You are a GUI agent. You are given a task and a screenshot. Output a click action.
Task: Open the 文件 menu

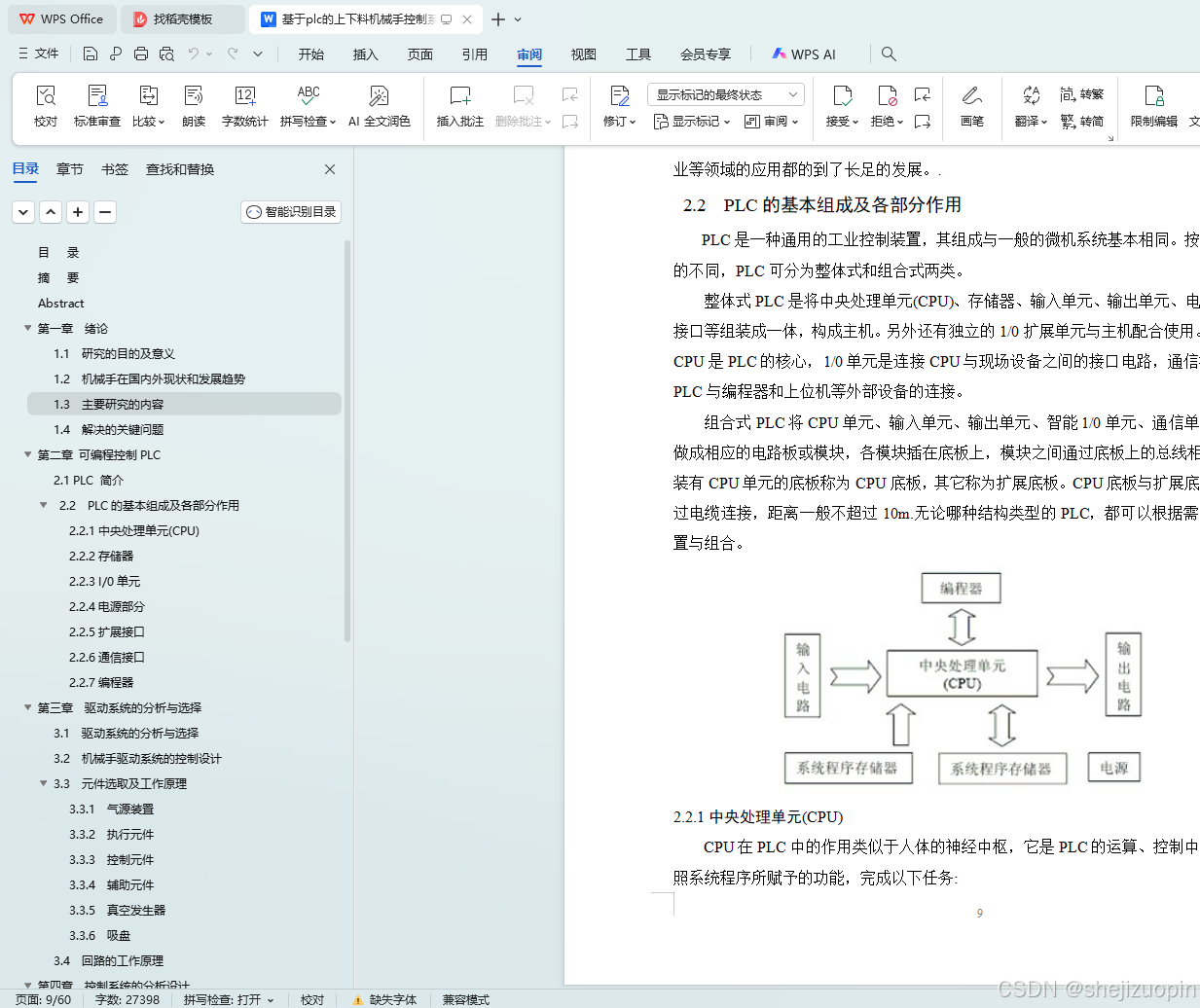coord(39,54)
